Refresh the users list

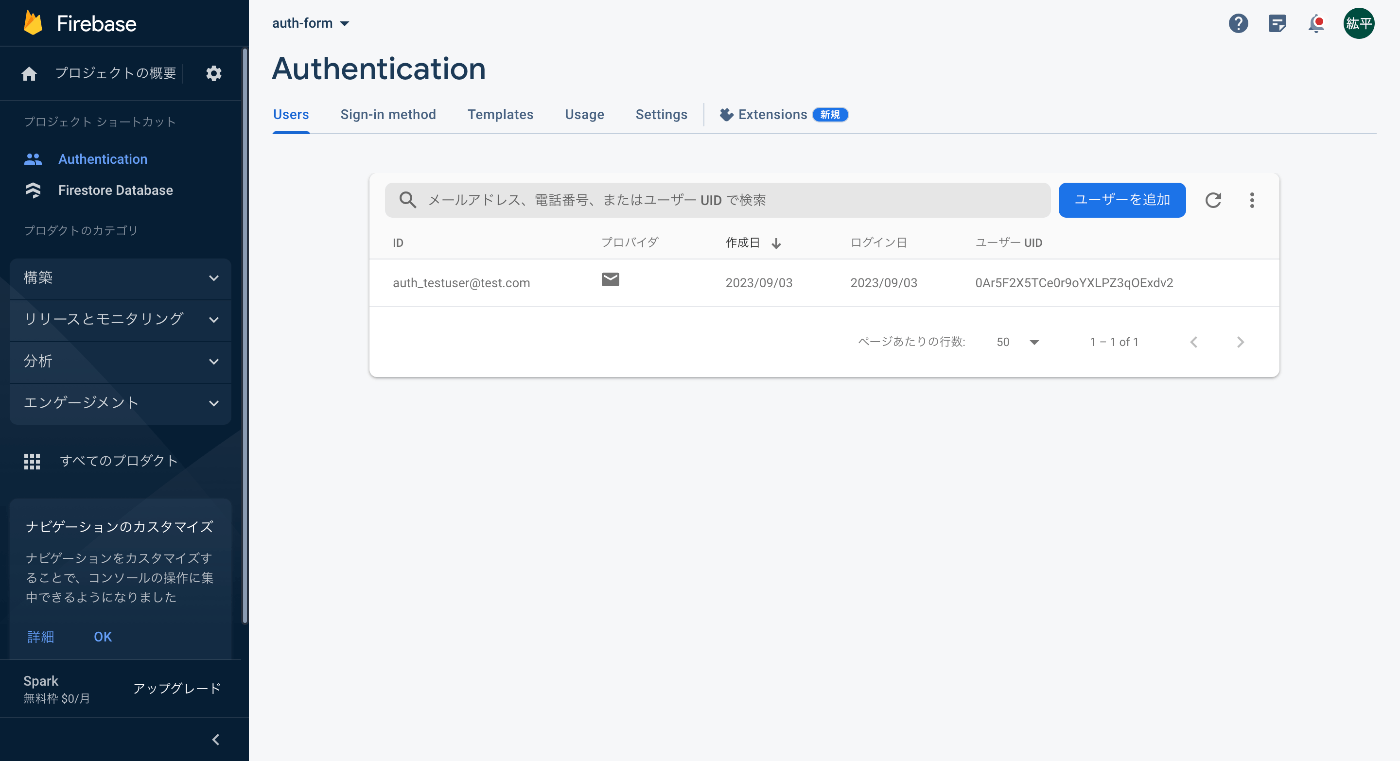[1213, 200]
